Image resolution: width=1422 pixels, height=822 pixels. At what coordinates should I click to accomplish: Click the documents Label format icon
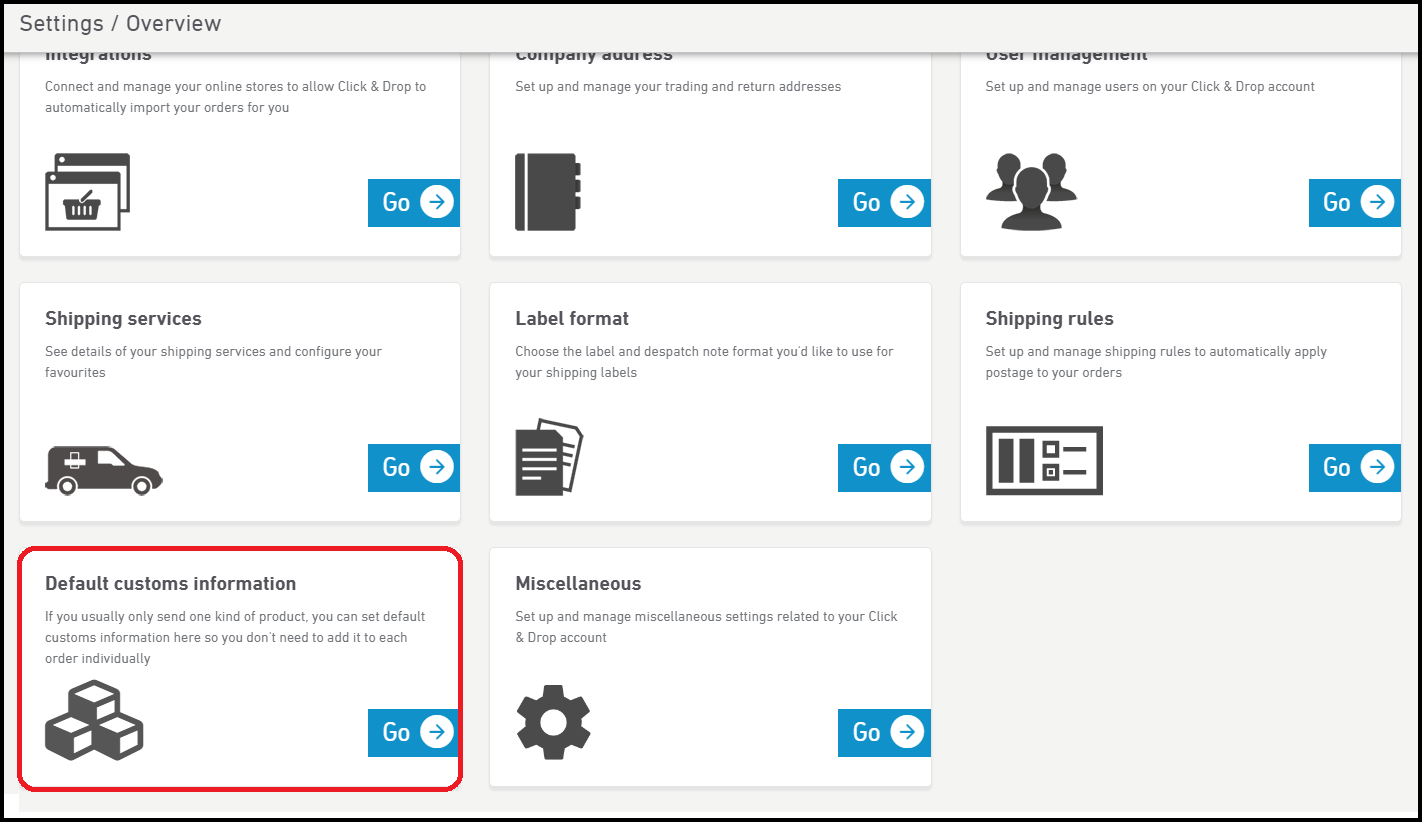(x=548, y=457)
